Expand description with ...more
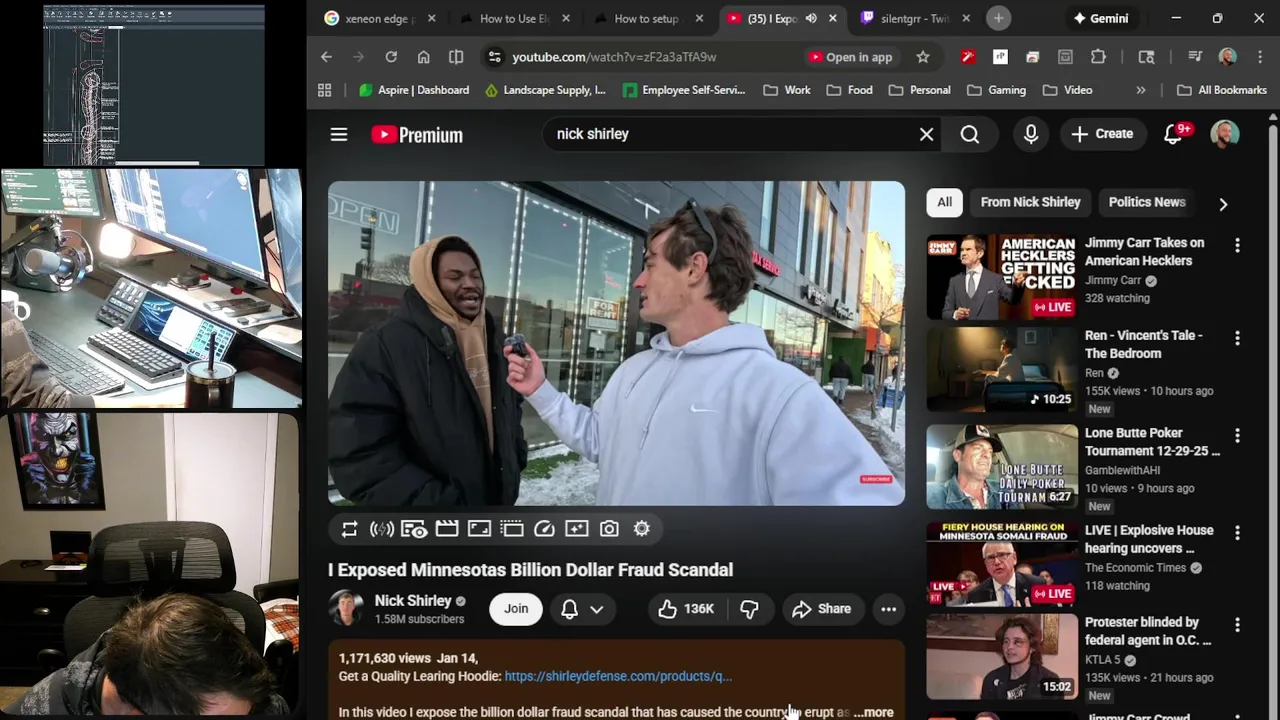 click(874, 712)
